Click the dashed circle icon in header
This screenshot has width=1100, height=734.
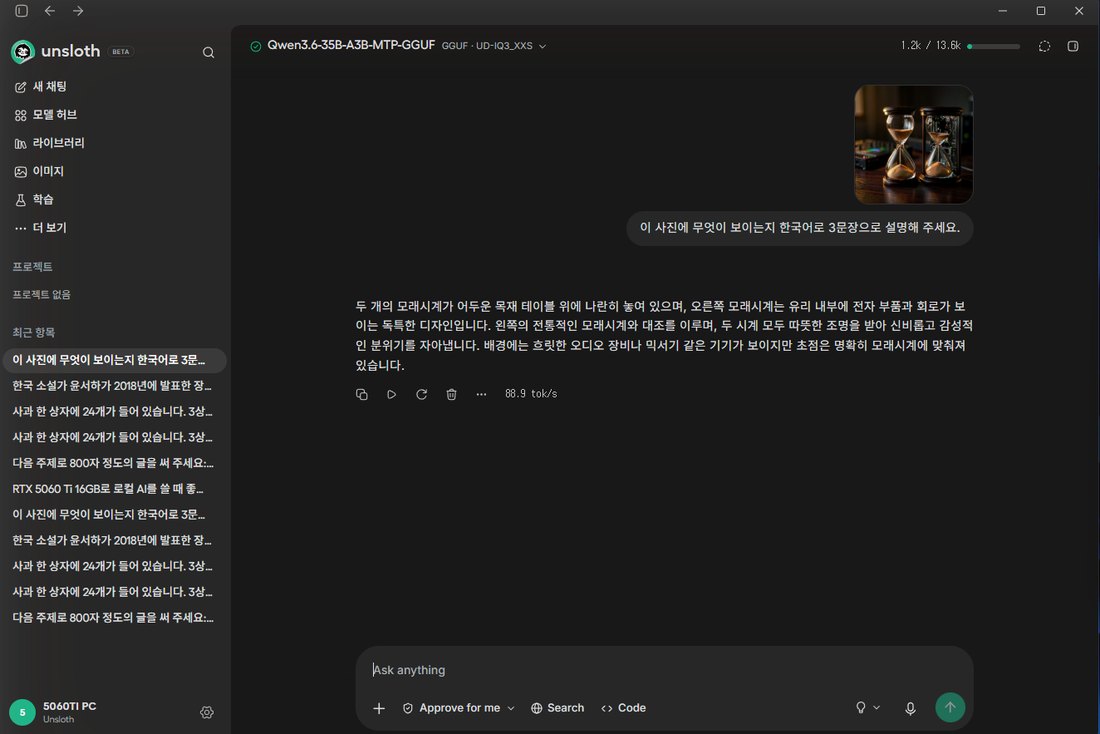point(1044,46)
